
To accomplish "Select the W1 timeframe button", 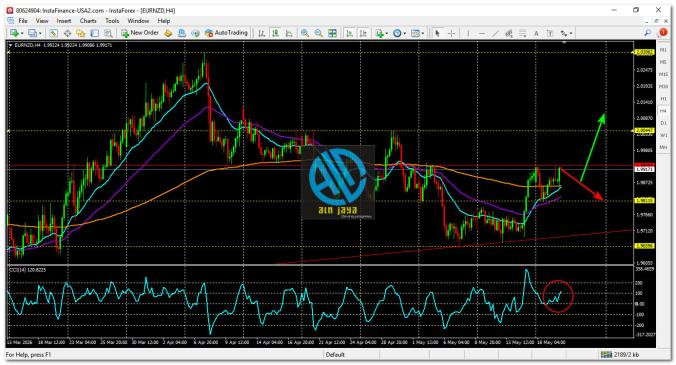I will 663,135.
